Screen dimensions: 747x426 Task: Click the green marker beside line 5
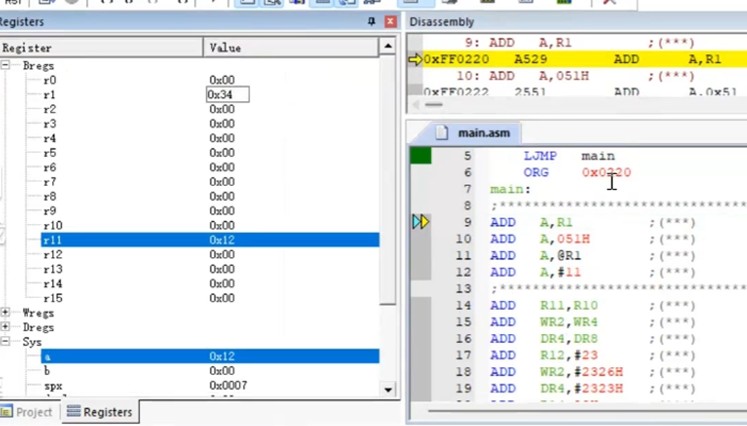(x=421, y=156)
